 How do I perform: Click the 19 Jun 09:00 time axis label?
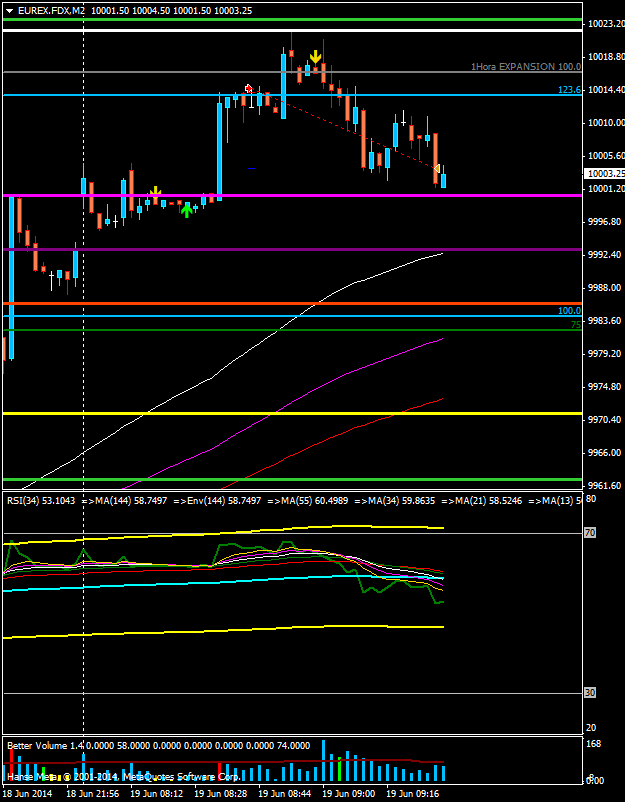[349, 794]
